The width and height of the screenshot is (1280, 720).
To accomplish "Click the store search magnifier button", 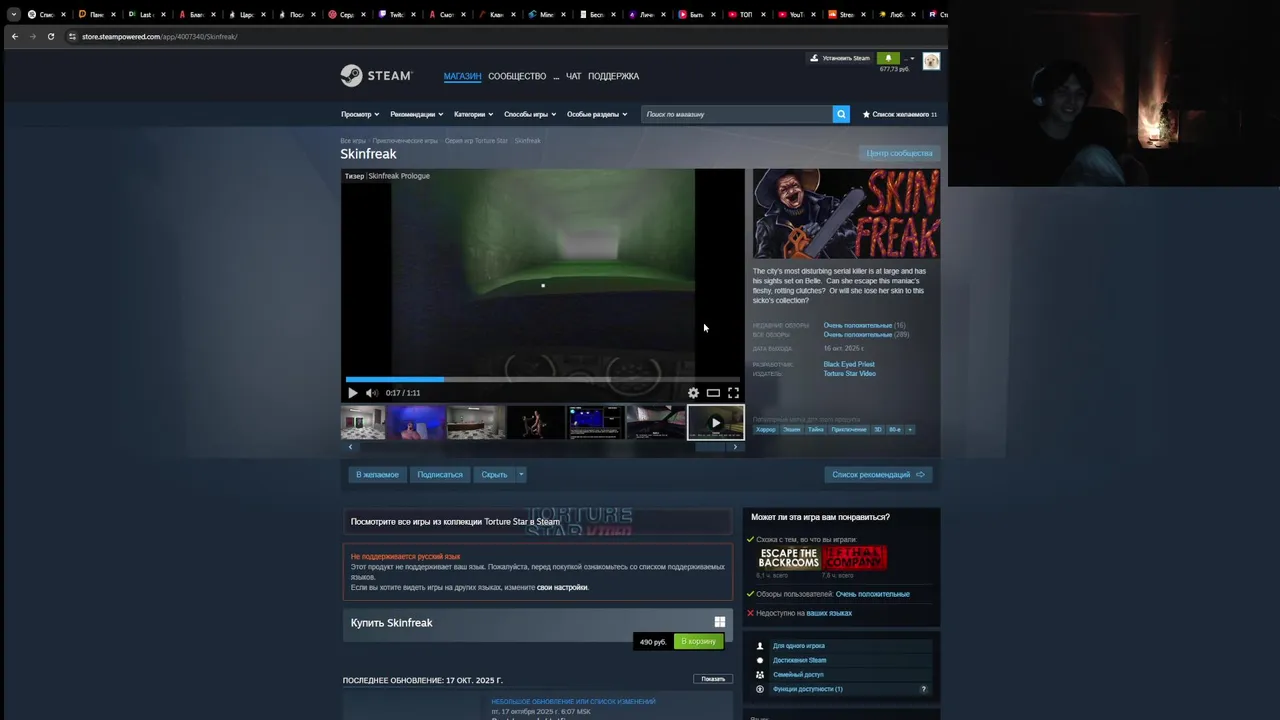I will [841, 114].
